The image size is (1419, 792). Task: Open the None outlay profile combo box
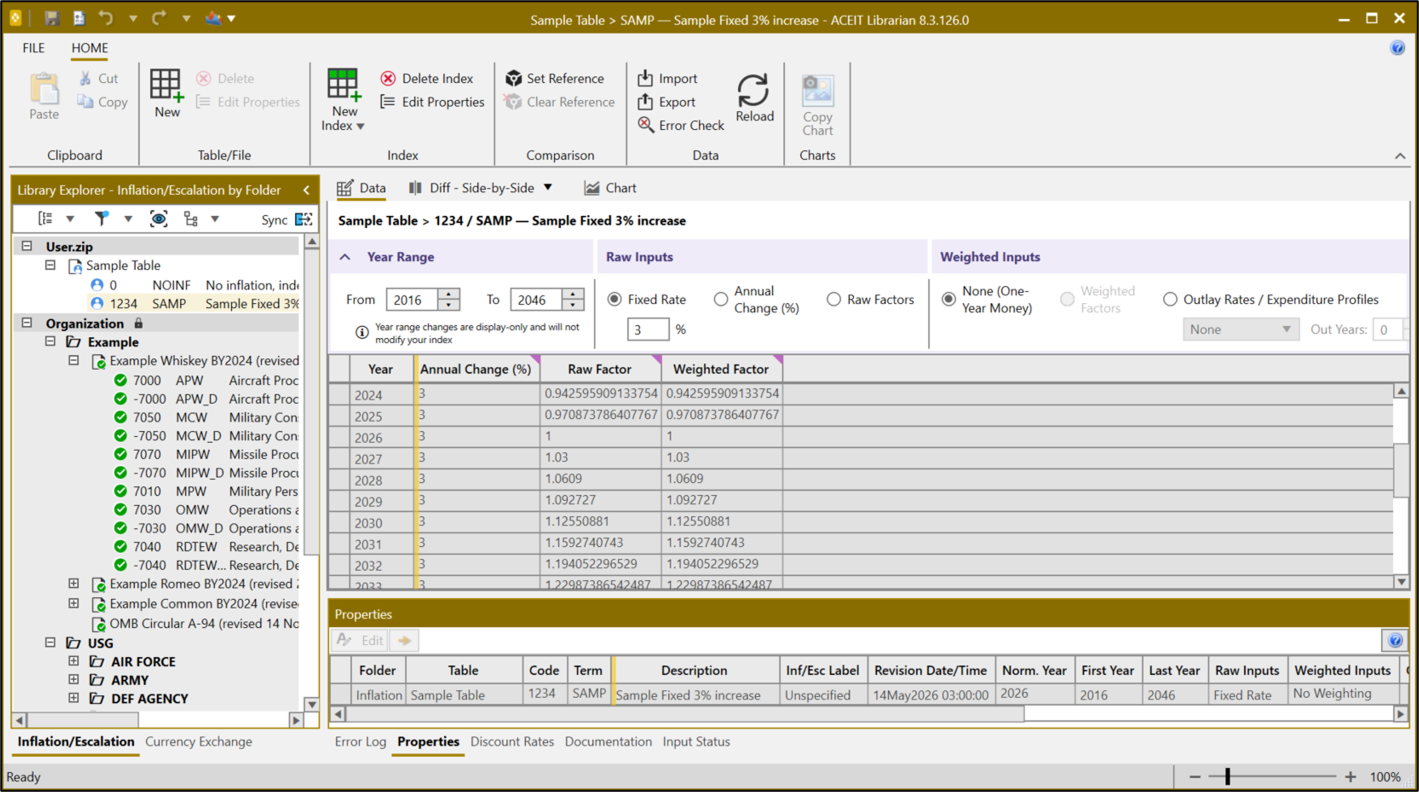[1240, 329]
